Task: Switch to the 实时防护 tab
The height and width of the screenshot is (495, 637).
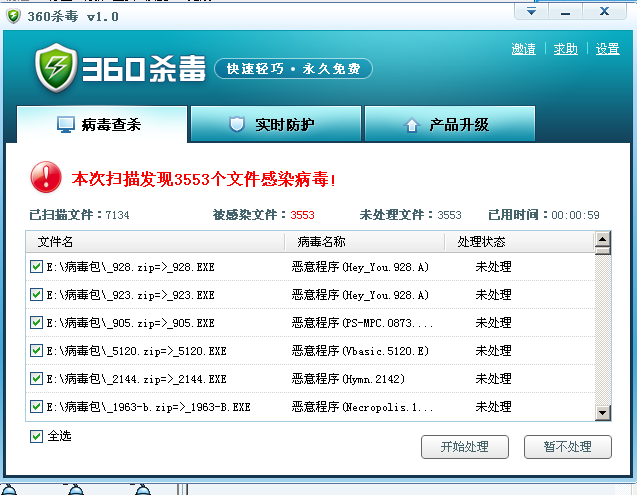Action: tap(276, 124)
